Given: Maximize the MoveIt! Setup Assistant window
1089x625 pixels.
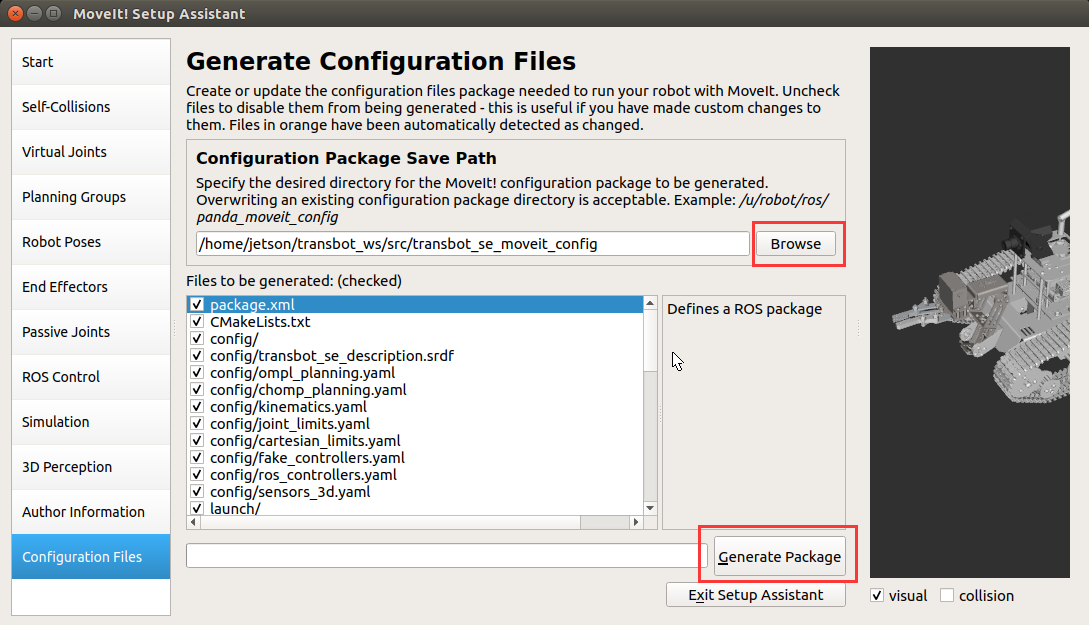Looking at the screenshot, I should 53,13.
